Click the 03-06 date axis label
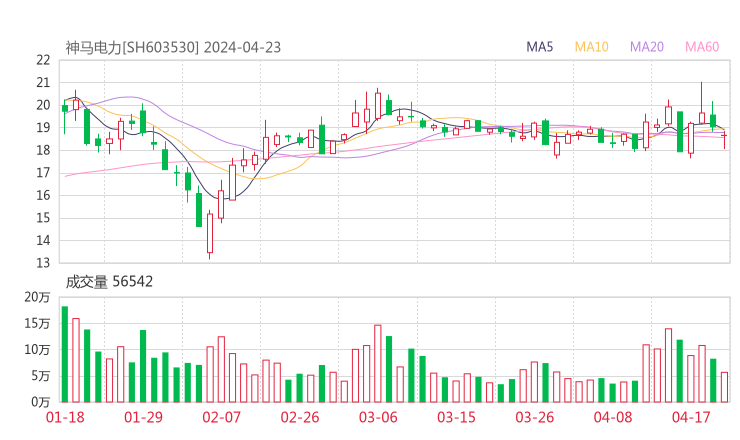The width and height of the screenshot is (740, 440). pos(378,417)
